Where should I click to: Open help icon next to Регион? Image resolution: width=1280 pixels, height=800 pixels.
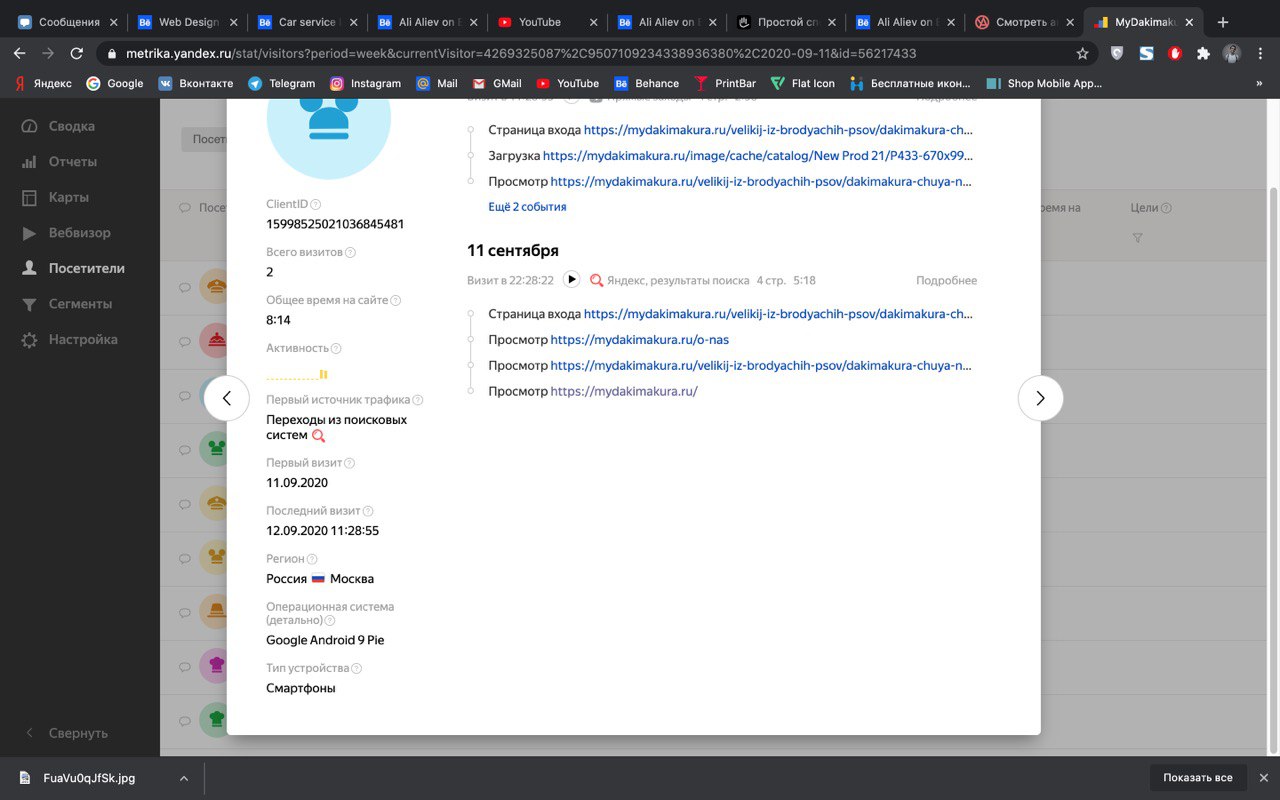(x=312, y=559)
